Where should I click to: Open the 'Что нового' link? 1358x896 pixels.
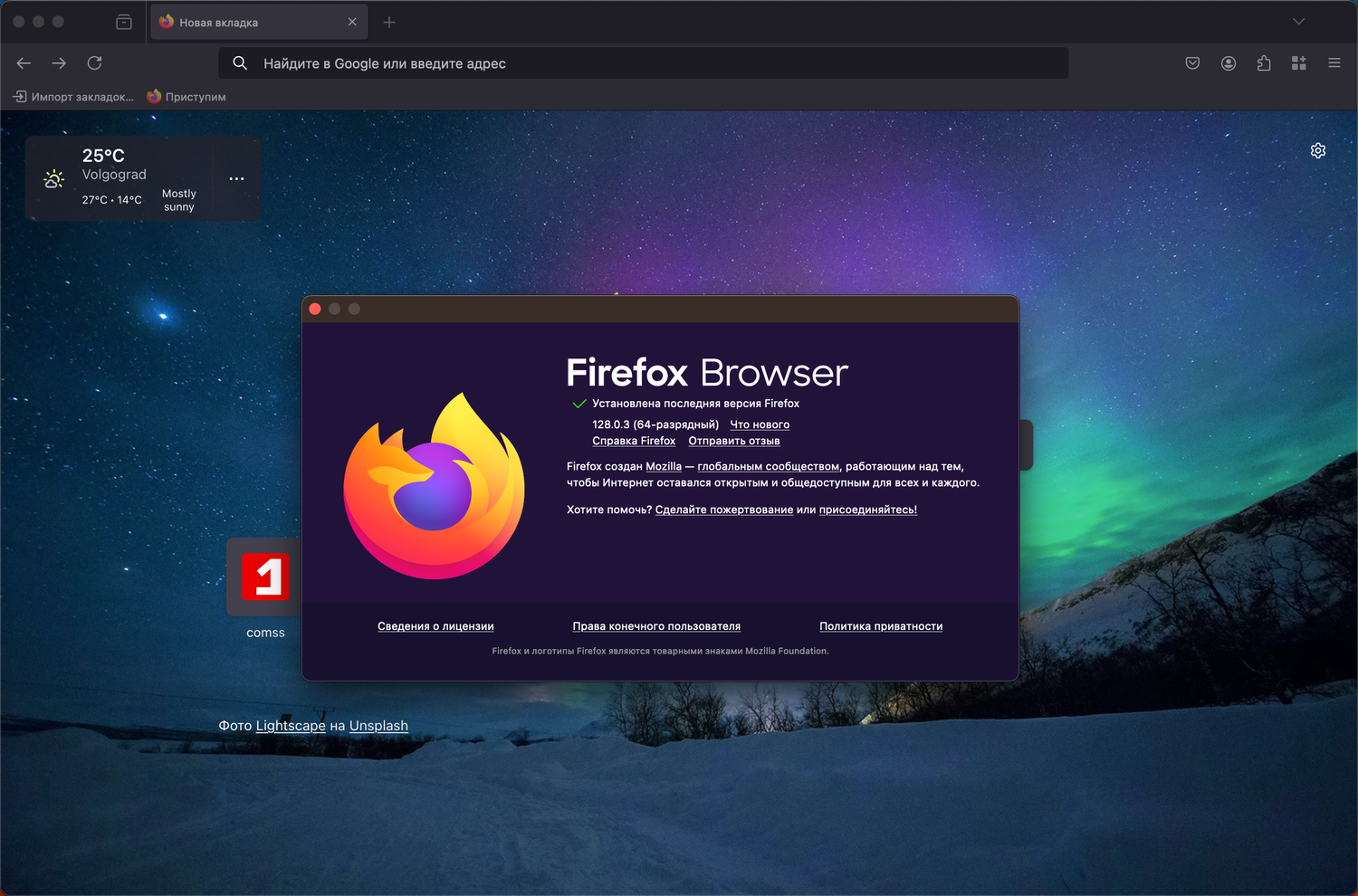(760, 424)
